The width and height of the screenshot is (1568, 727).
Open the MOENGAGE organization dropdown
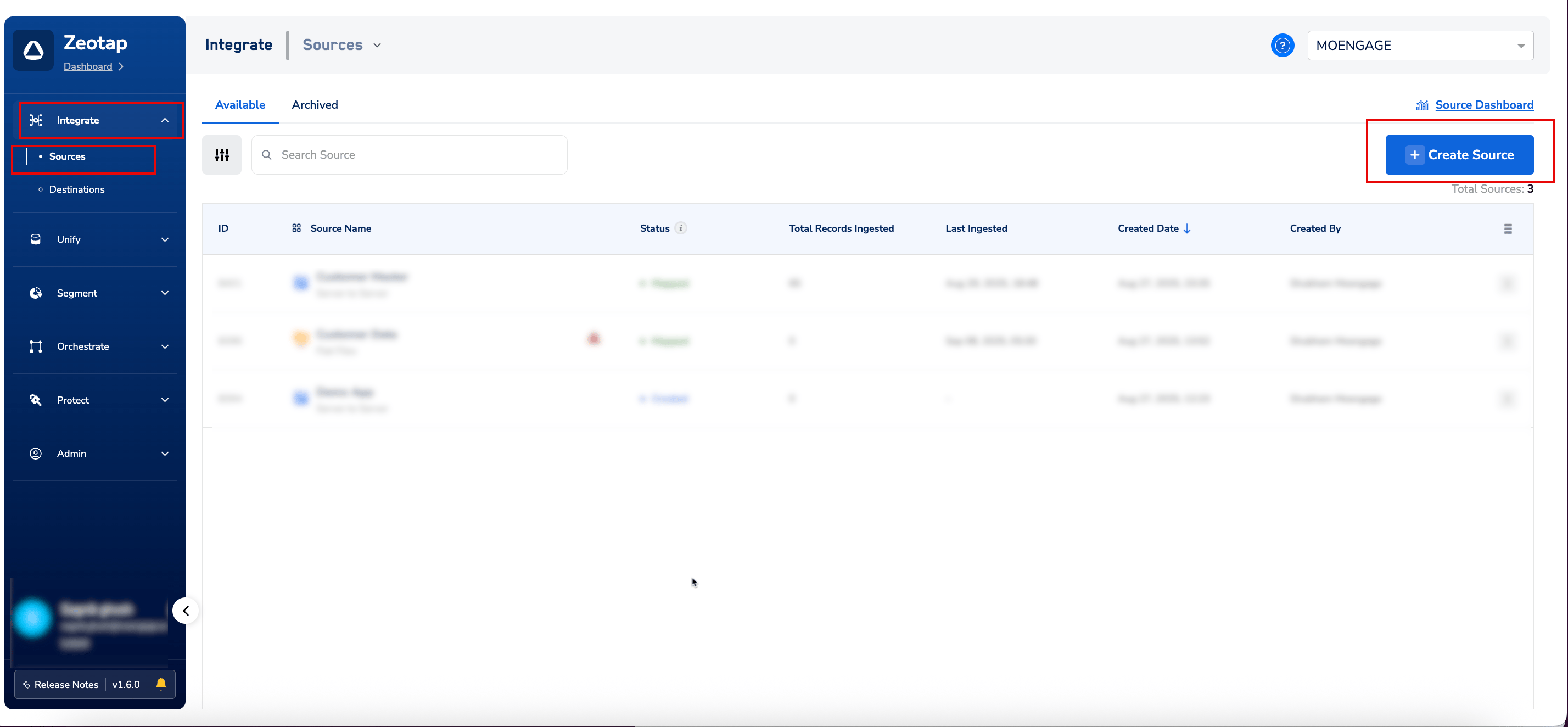tap(1420, 46)
